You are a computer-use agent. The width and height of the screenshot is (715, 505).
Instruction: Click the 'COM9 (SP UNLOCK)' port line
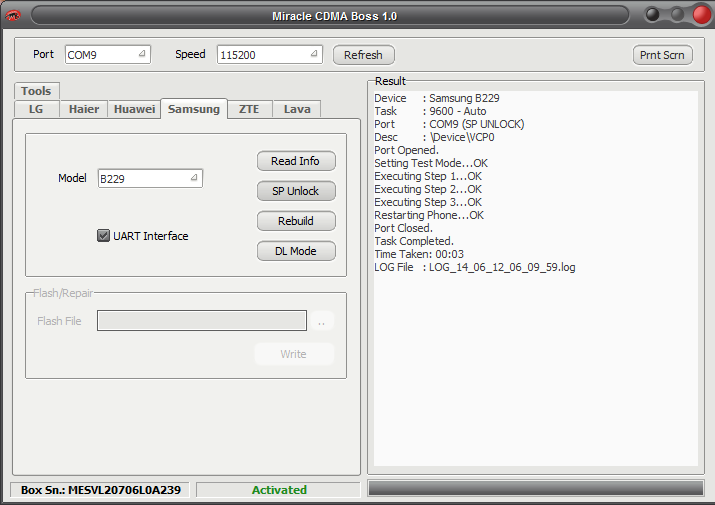tap(449, 124)
